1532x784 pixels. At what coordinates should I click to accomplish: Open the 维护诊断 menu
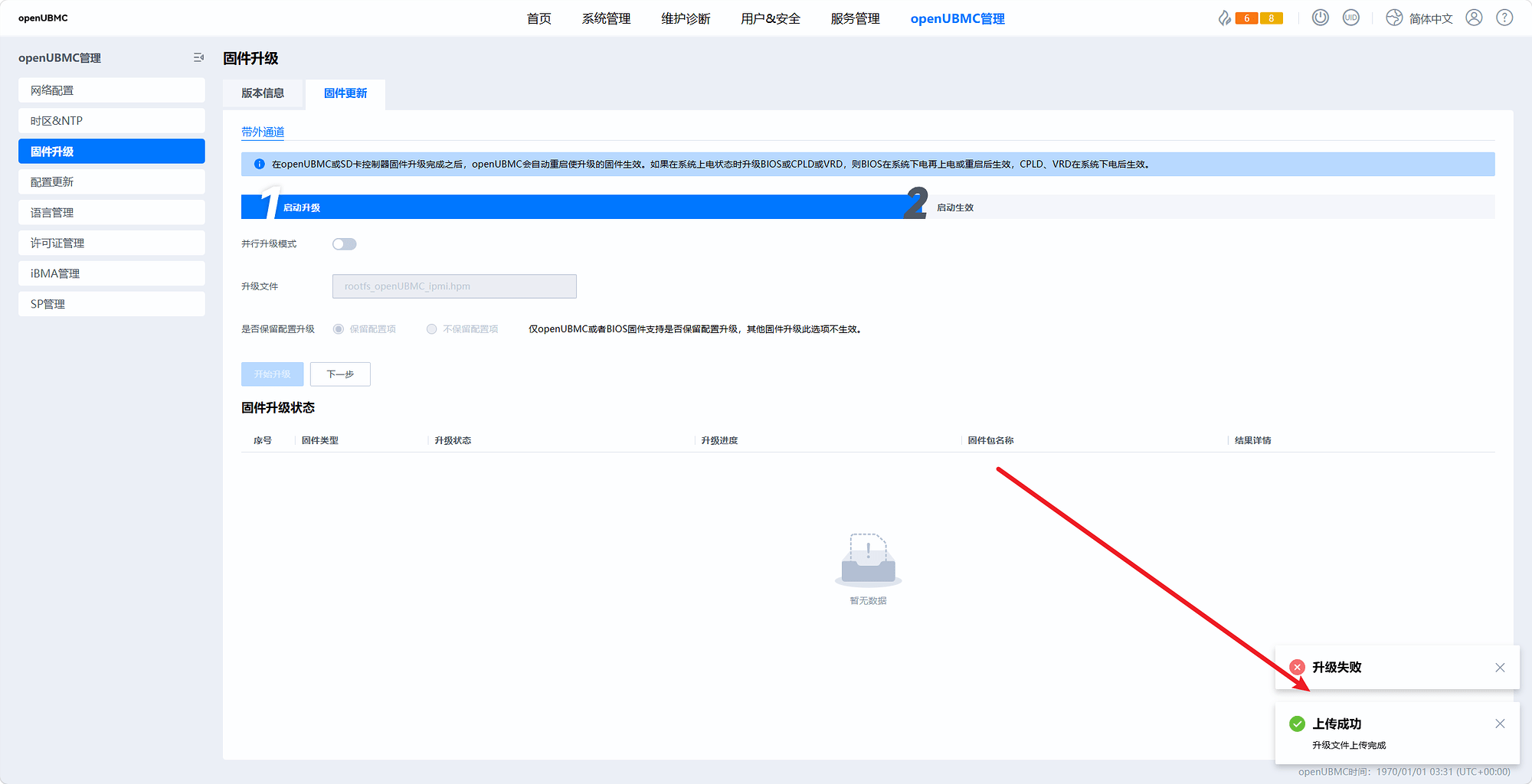(686, 18)
